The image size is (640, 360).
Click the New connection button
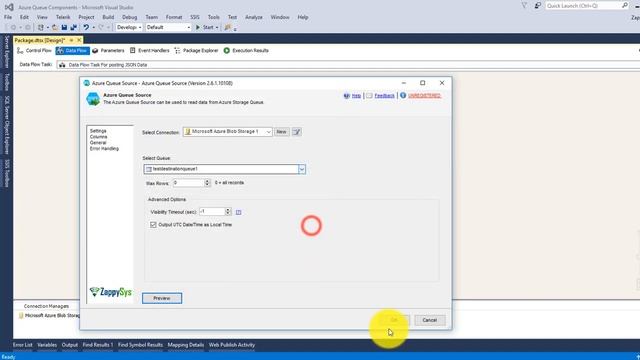(281, 132)
